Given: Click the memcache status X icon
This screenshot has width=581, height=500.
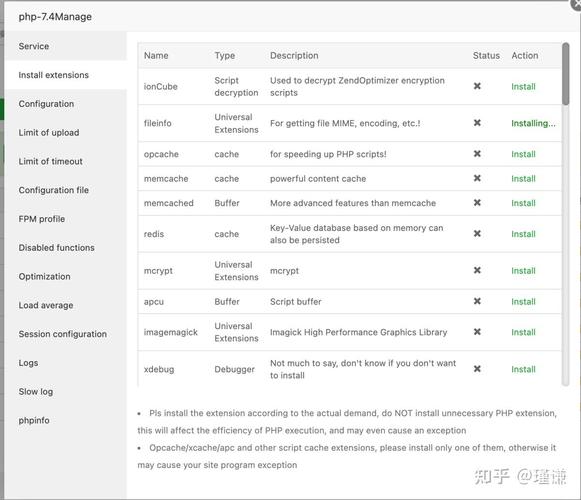Looking at the screenshot, I should coord(477,178).
